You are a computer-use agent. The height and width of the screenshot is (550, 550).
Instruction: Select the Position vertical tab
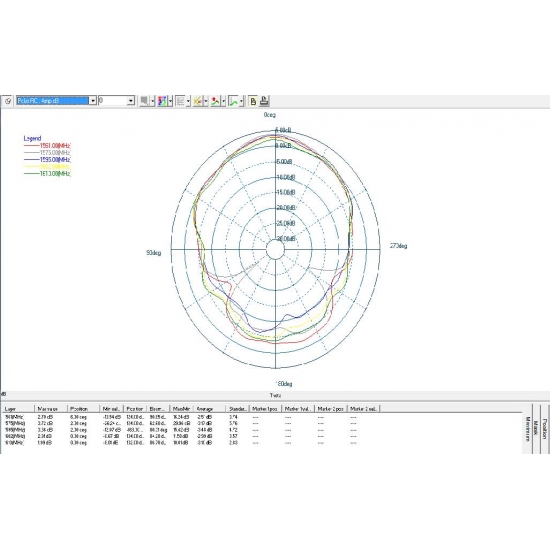tap(544, 429)
